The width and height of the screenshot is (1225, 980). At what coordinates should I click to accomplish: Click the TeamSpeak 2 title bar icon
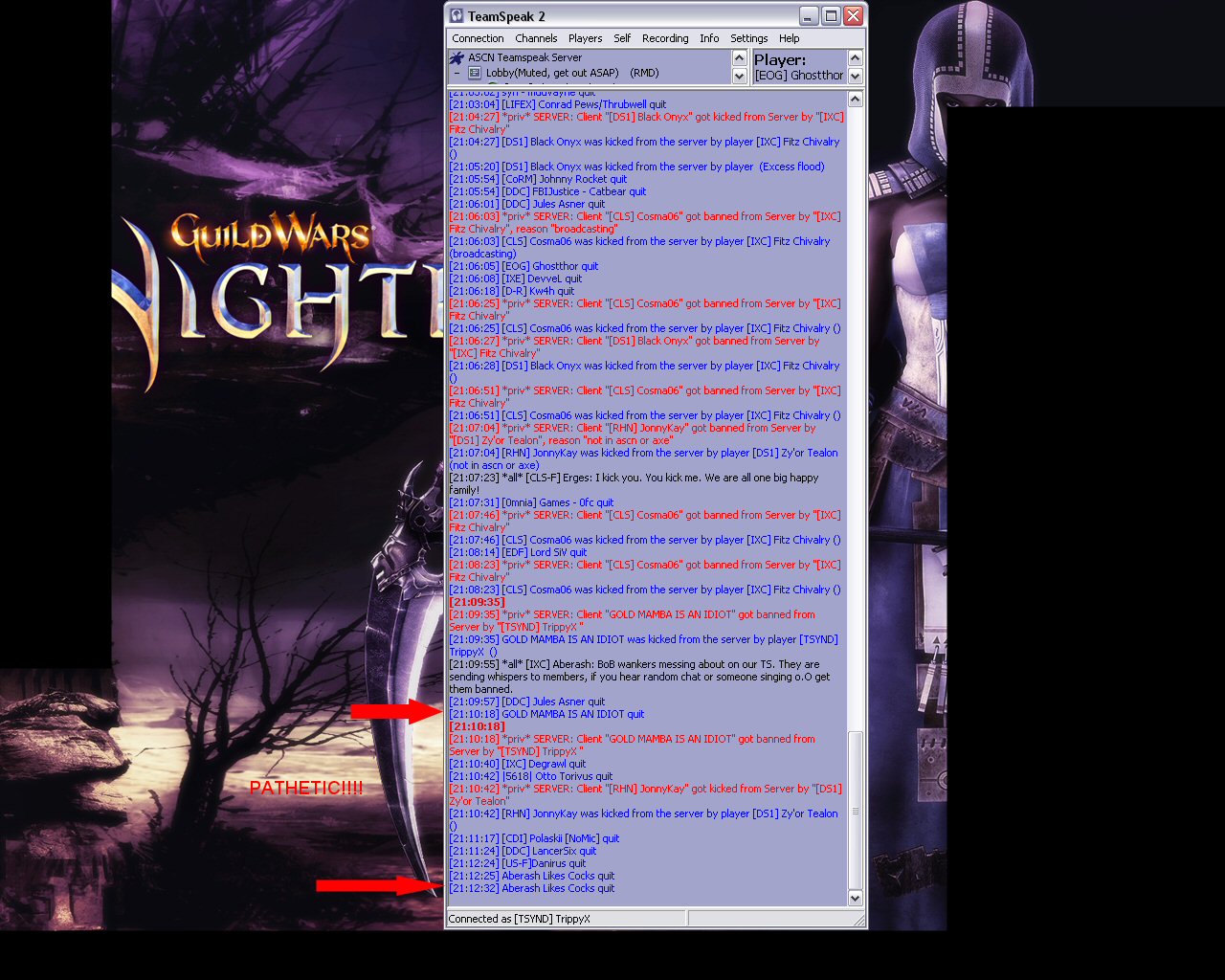(457, 16)
